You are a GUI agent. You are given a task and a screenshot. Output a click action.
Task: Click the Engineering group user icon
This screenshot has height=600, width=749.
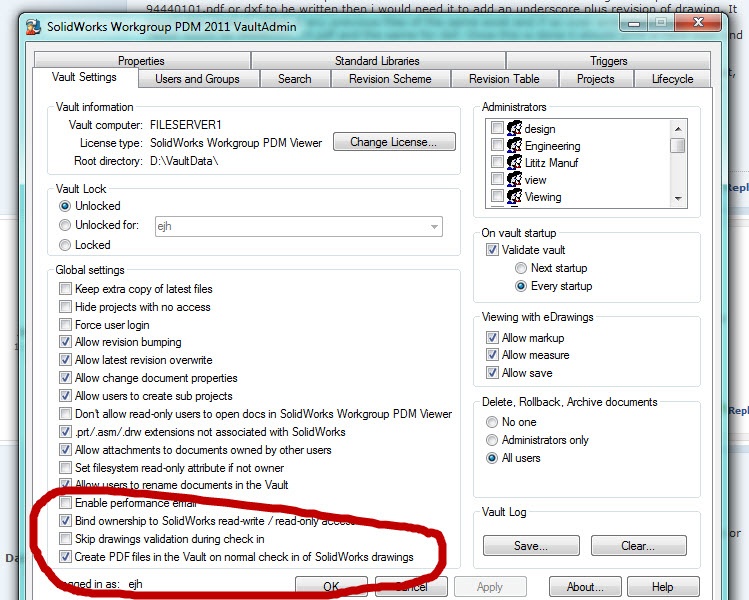[x=514, y=145]
